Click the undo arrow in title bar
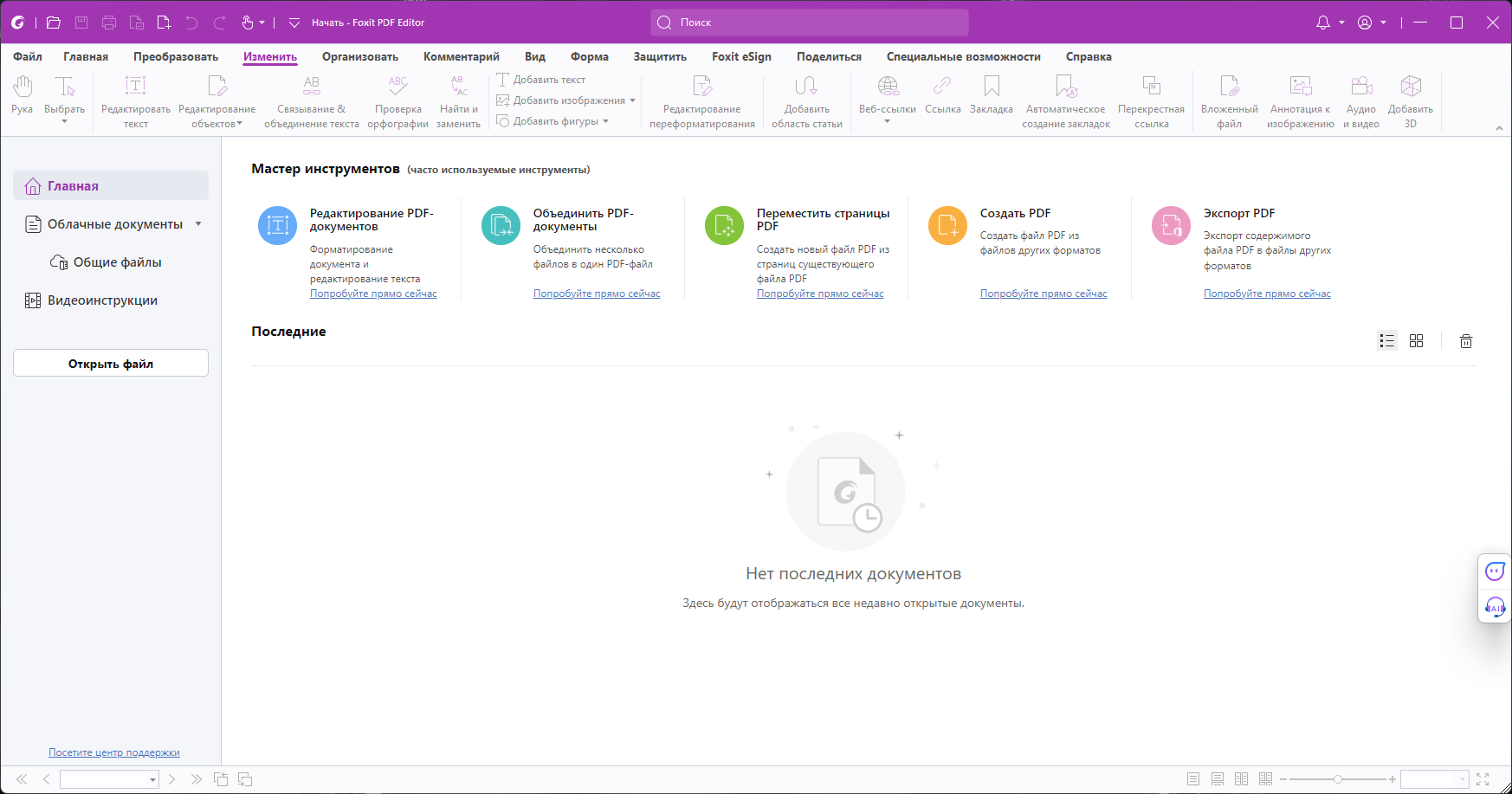 click(192, 23)
